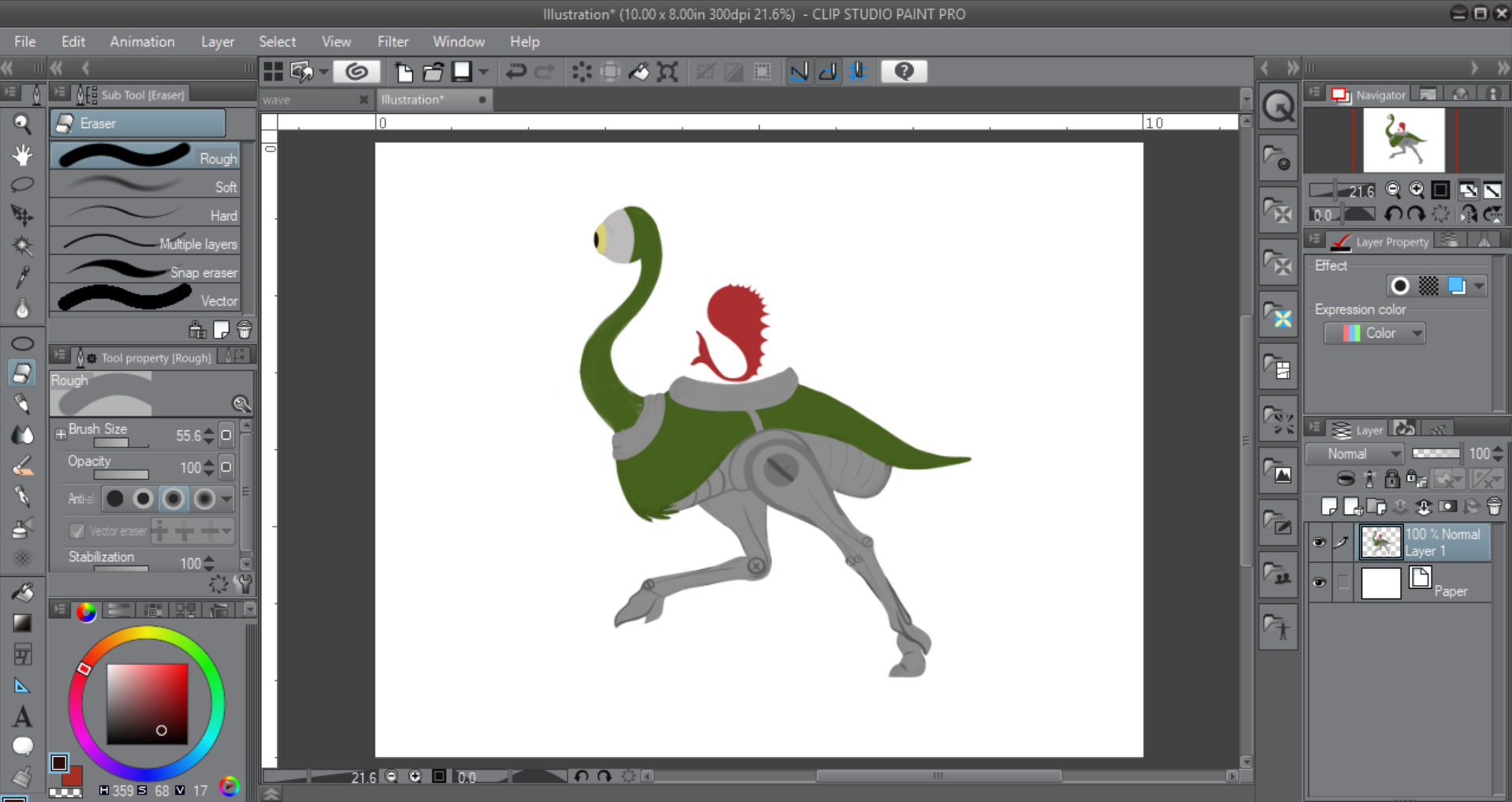
Task: Click inside the color wheel square
Action: [x=148, y=704]
